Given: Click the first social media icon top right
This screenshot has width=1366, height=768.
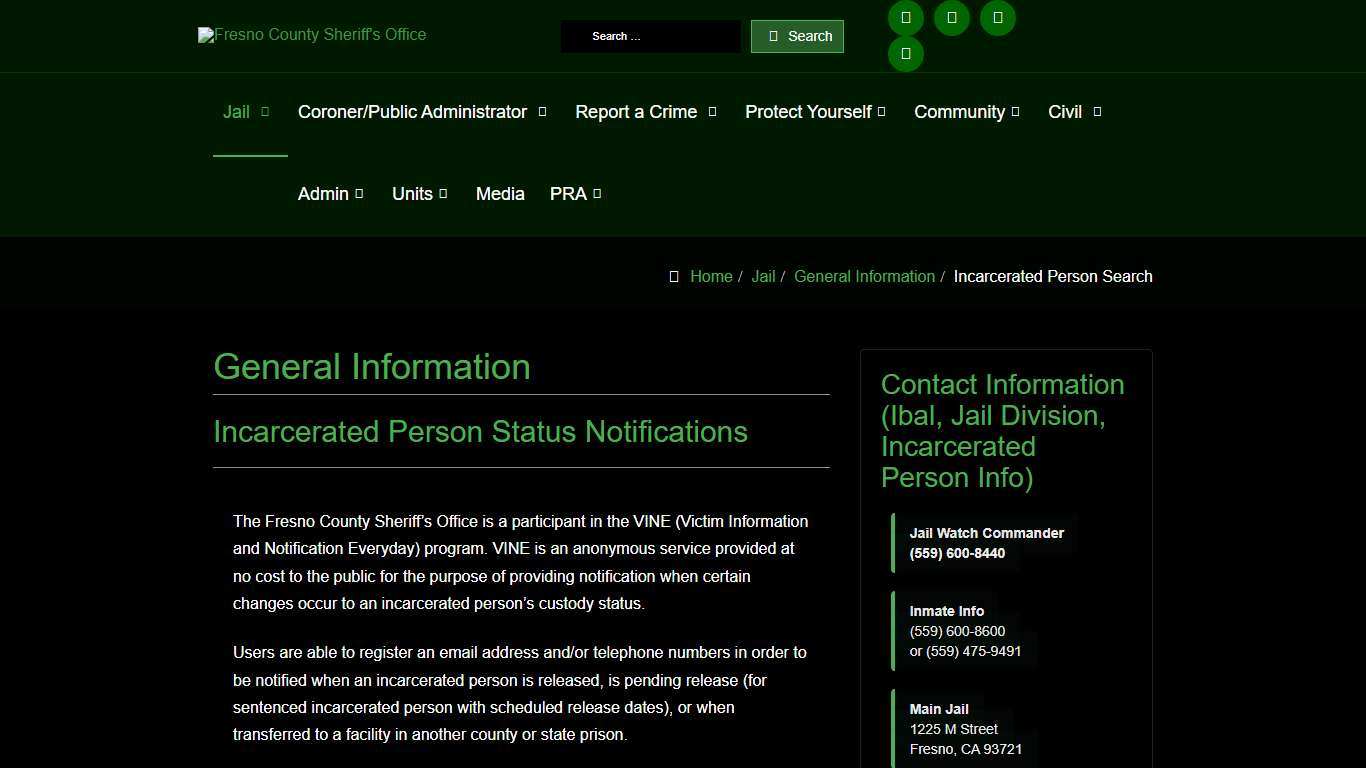Looking at the screenshot, I should pyautogui.click(x=905, y=17).
